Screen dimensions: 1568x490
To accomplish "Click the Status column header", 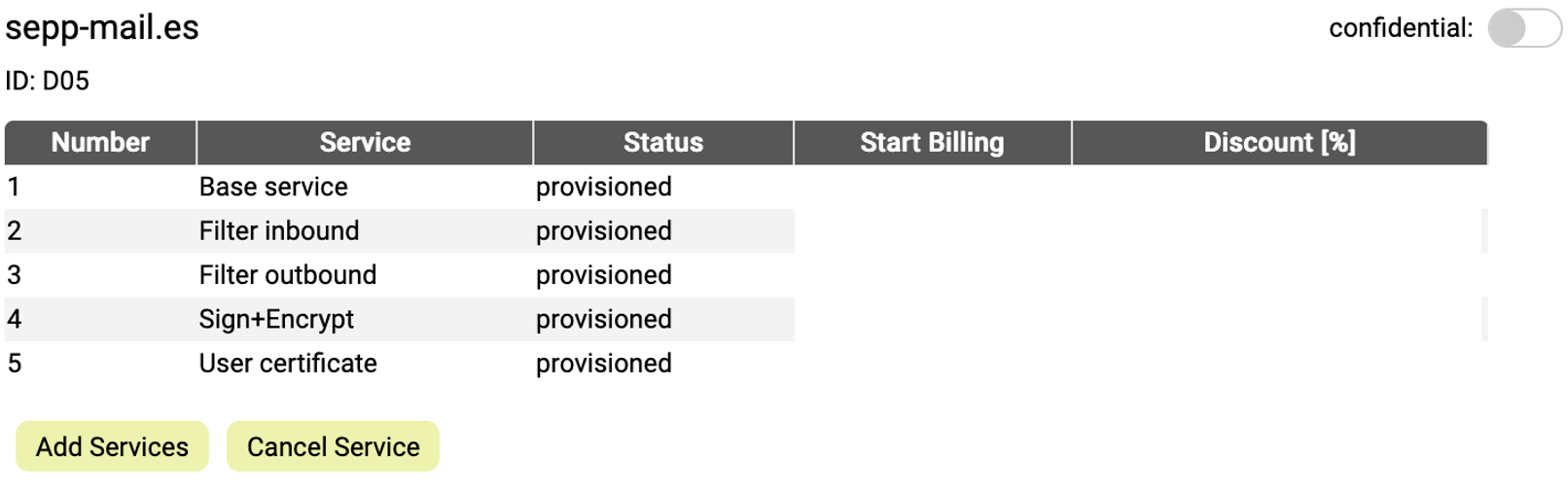I will pyautogui.click(x=662, y=143).
